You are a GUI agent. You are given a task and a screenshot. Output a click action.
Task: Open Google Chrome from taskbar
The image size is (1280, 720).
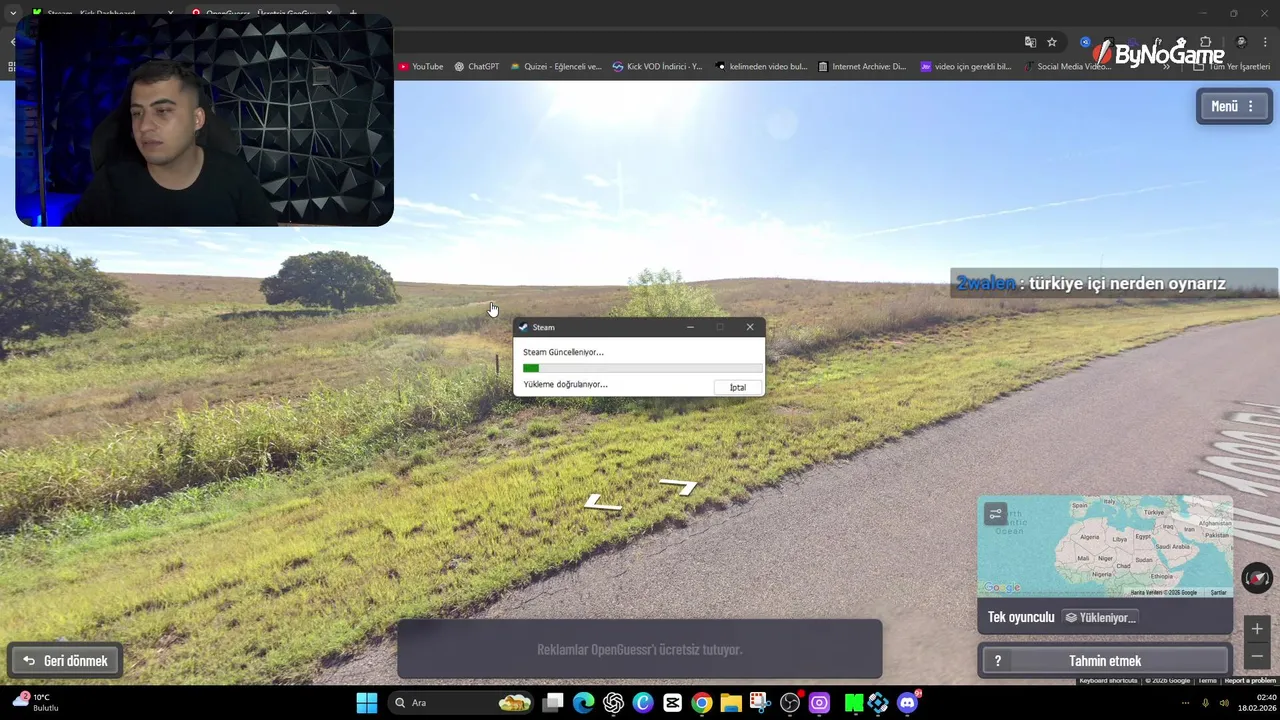coord(702,703)
